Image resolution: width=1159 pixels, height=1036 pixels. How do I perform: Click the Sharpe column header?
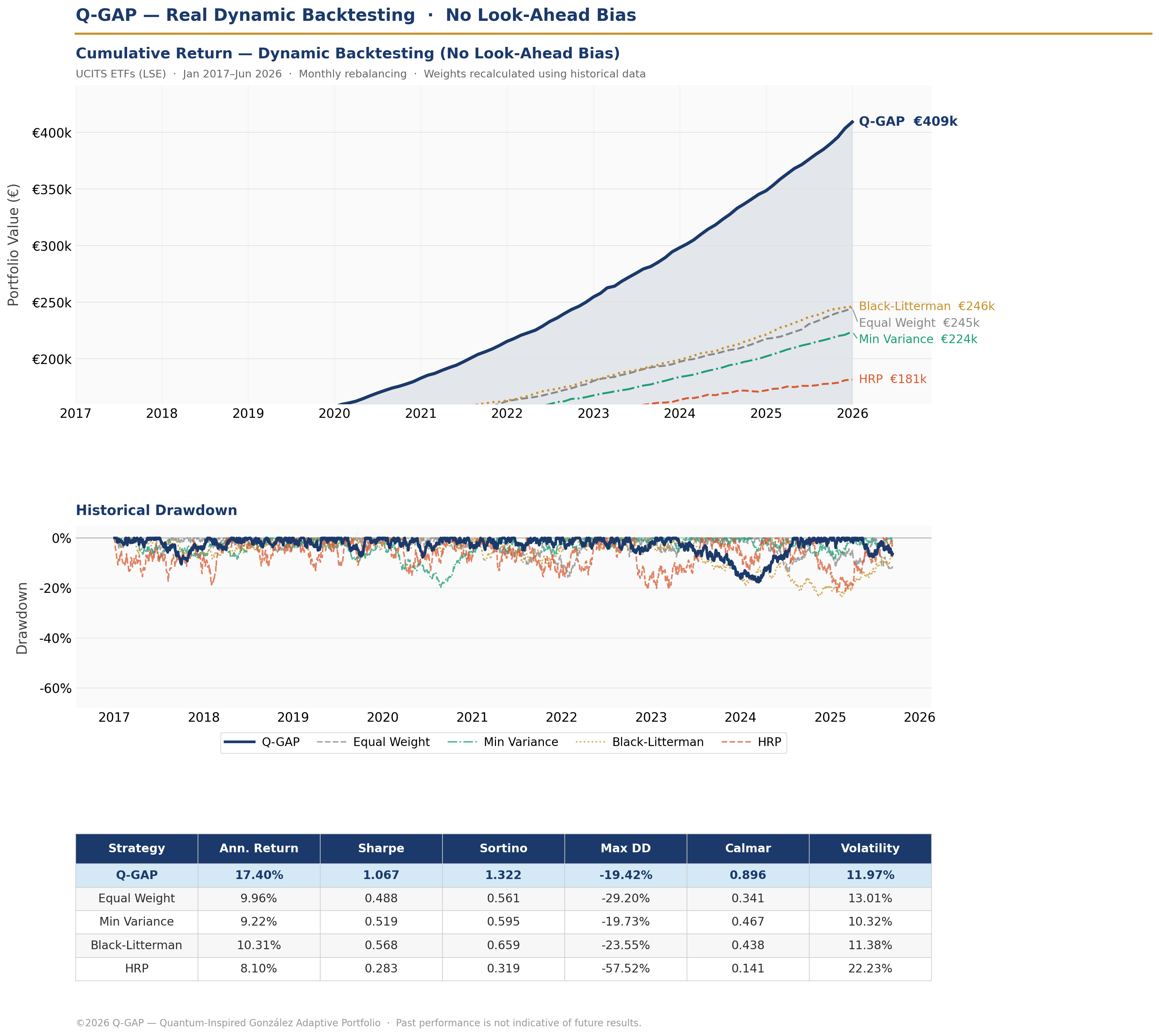(x=381, y=848)
